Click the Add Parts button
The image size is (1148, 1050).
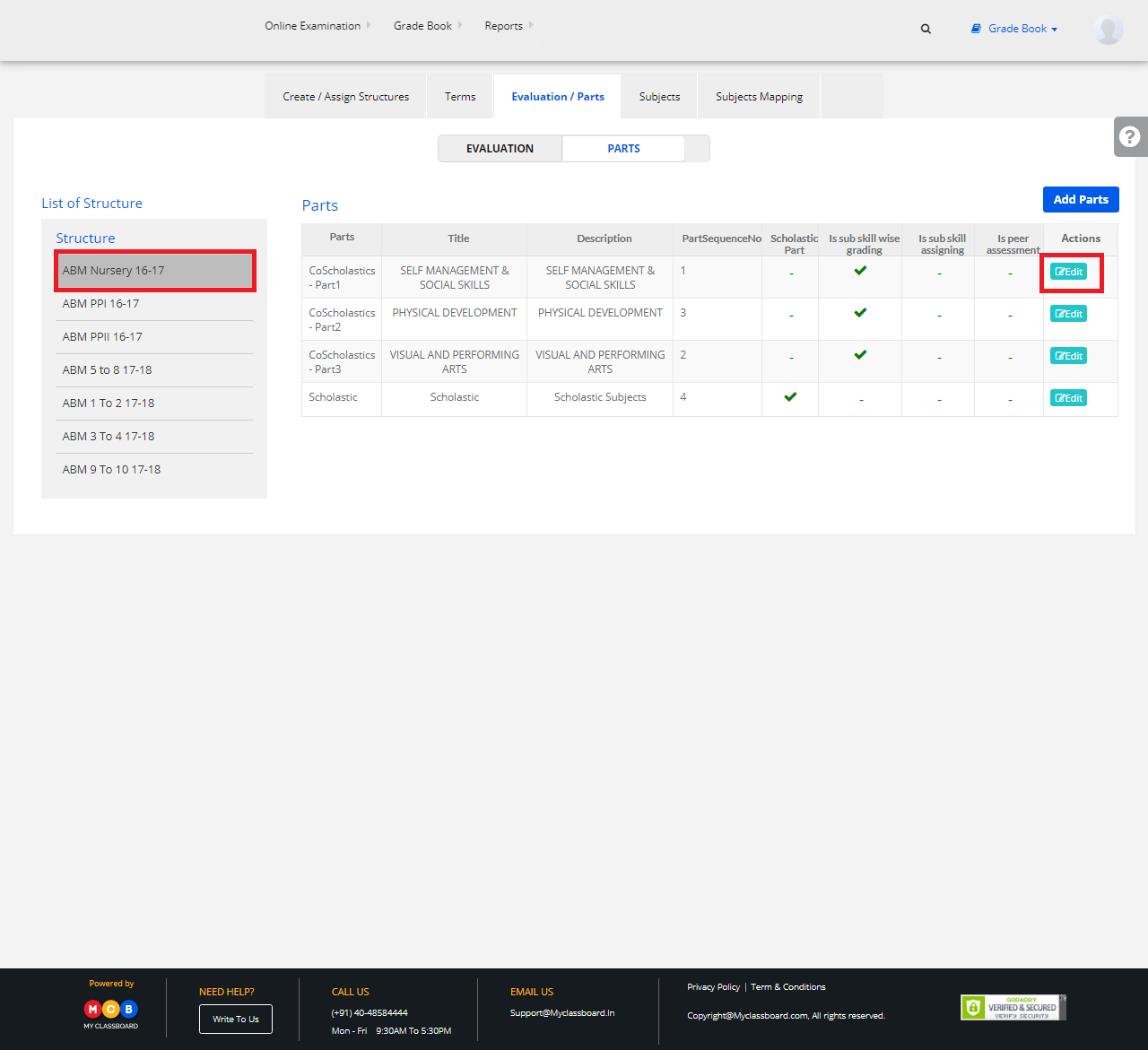tap(1081, 199)
